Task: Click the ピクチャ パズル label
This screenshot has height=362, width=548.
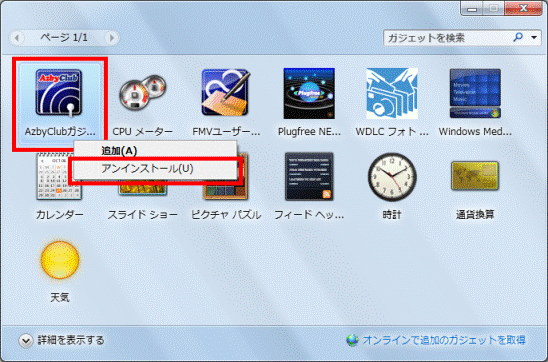Action: click(226, 215)
